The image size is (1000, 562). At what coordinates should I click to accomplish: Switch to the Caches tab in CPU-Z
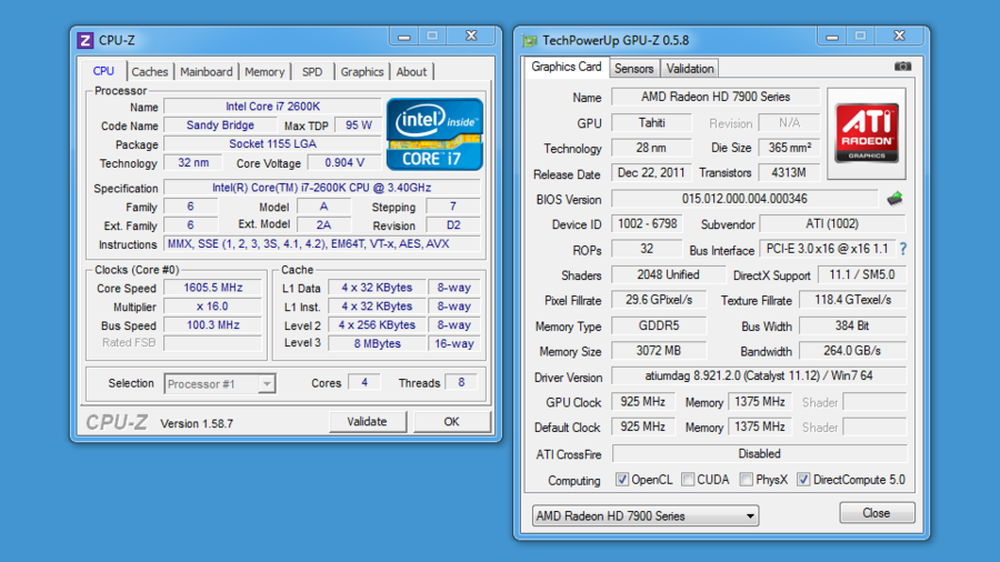pyautogui.click(x=150, y=72)
